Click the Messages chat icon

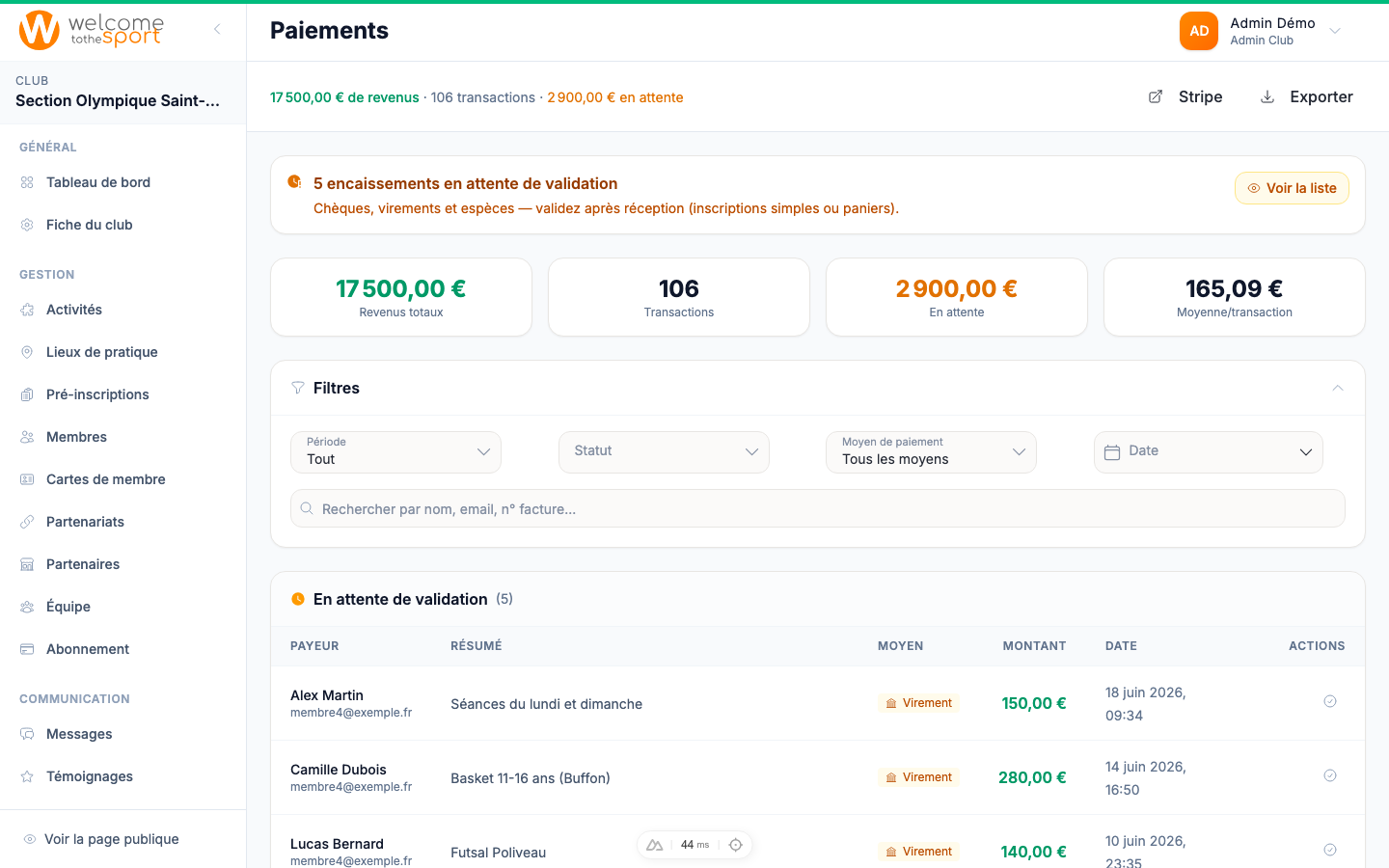(x=27, y=734)
